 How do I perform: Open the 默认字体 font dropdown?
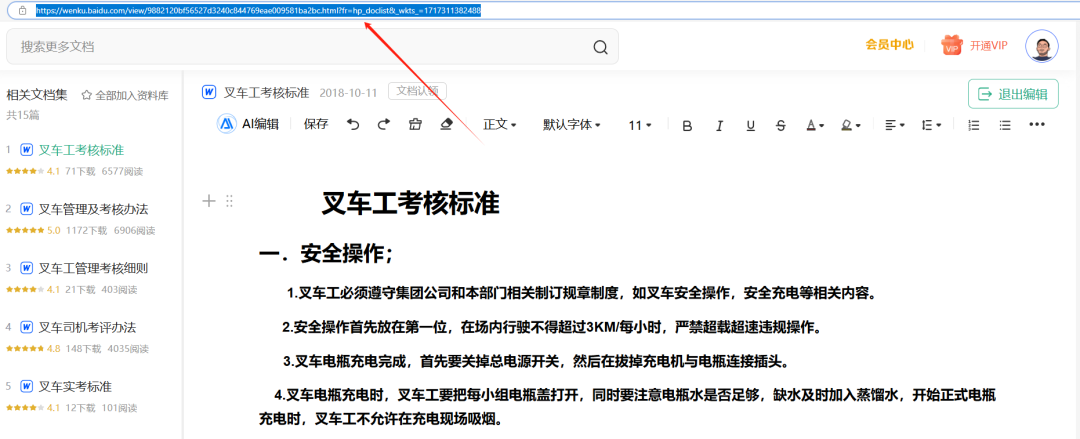(x=571, y=125)
